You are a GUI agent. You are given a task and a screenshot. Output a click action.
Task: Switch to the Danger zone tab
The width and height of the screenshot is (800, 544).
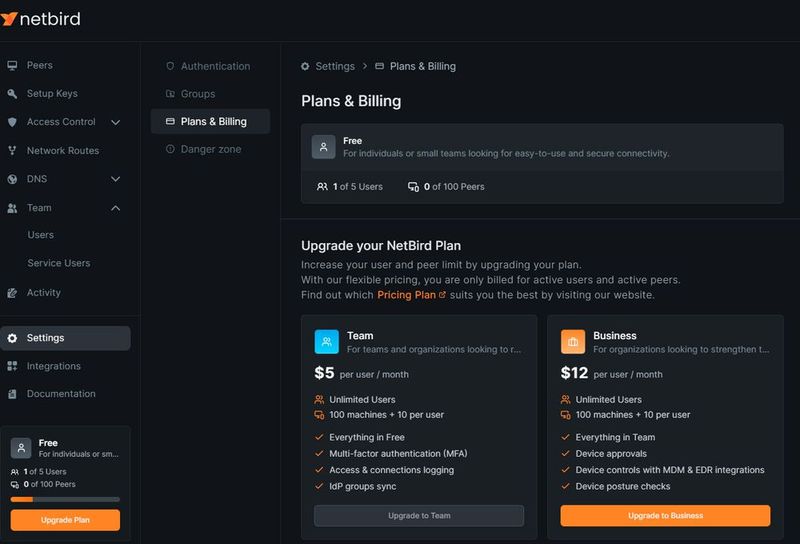(x=210, y=149)
